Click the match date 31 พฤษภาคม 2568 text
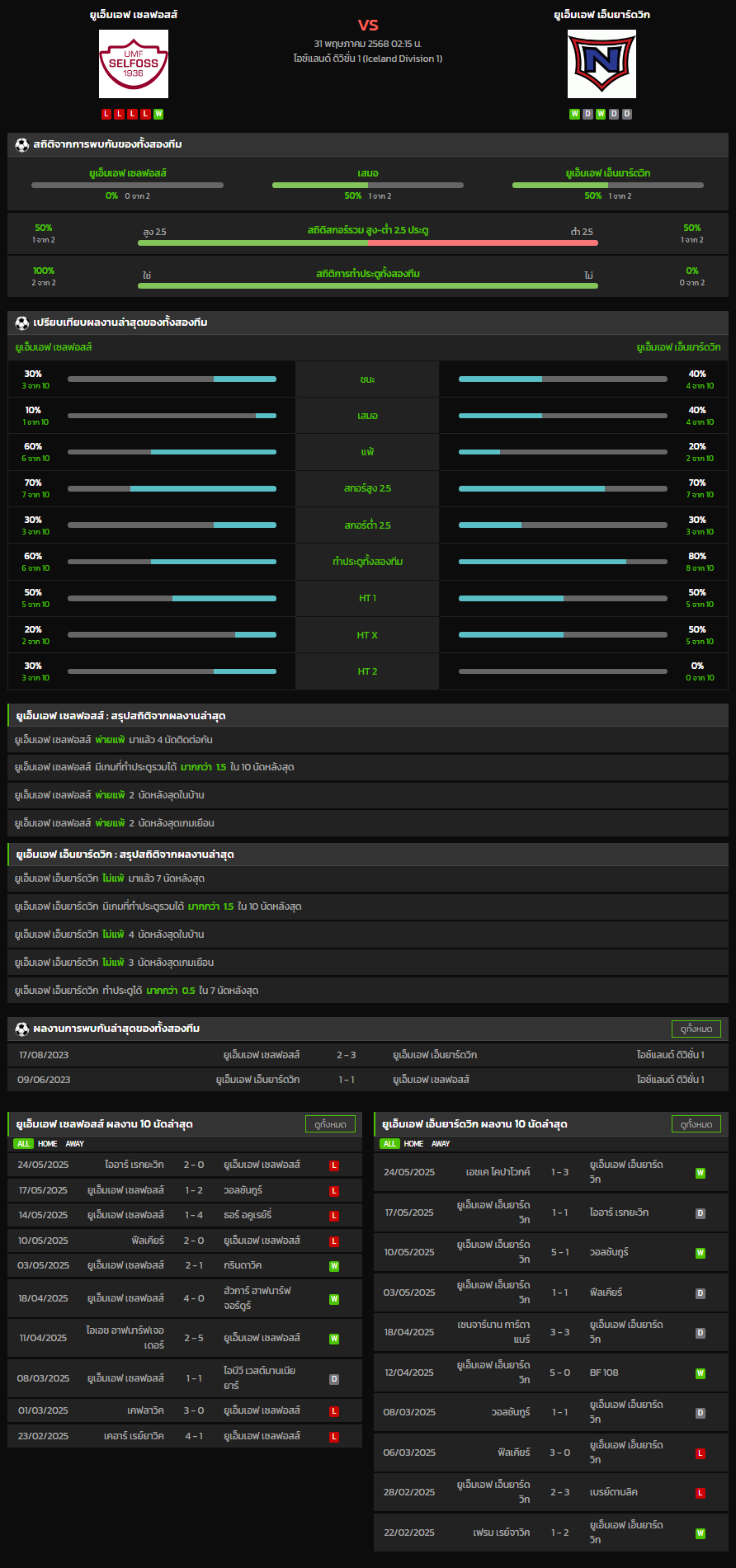The height and width of the screenshot is (1568, 736). (368, 44)
